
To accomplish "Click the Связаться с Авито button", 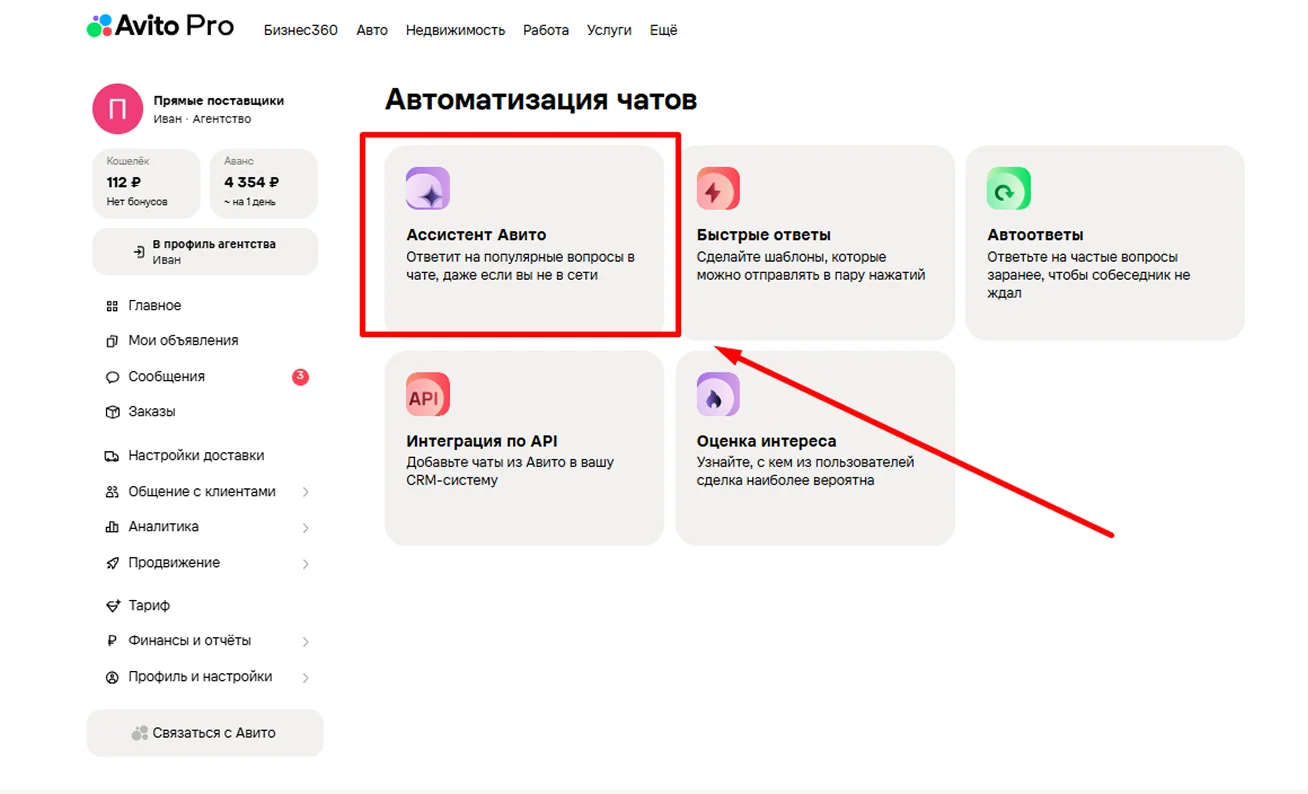I will coord(205,733).
